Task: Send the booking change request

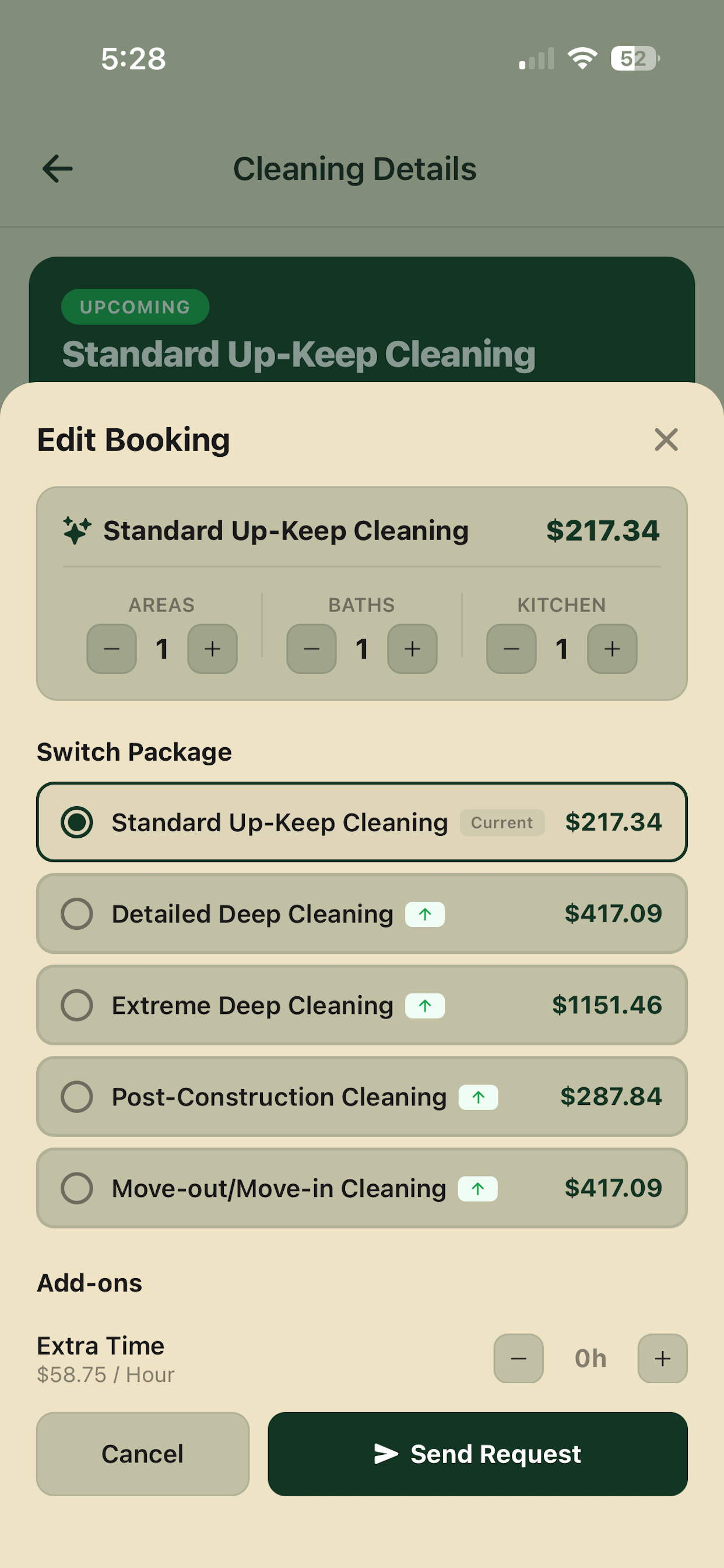Action: [477, 1454]
